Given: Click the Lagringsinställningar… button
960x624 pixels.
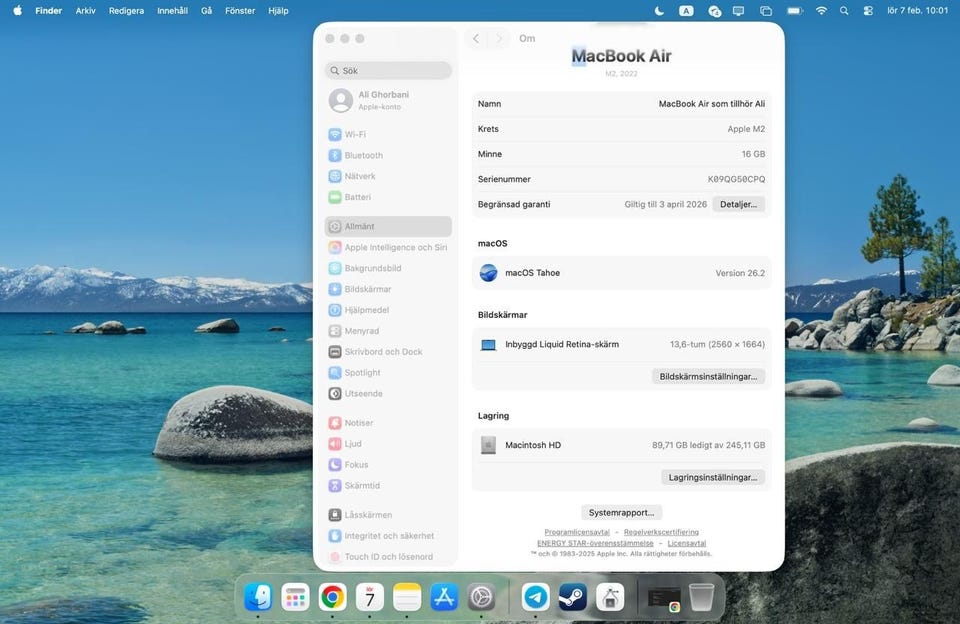Looking at the screenshot, I should tap(713, 478).
